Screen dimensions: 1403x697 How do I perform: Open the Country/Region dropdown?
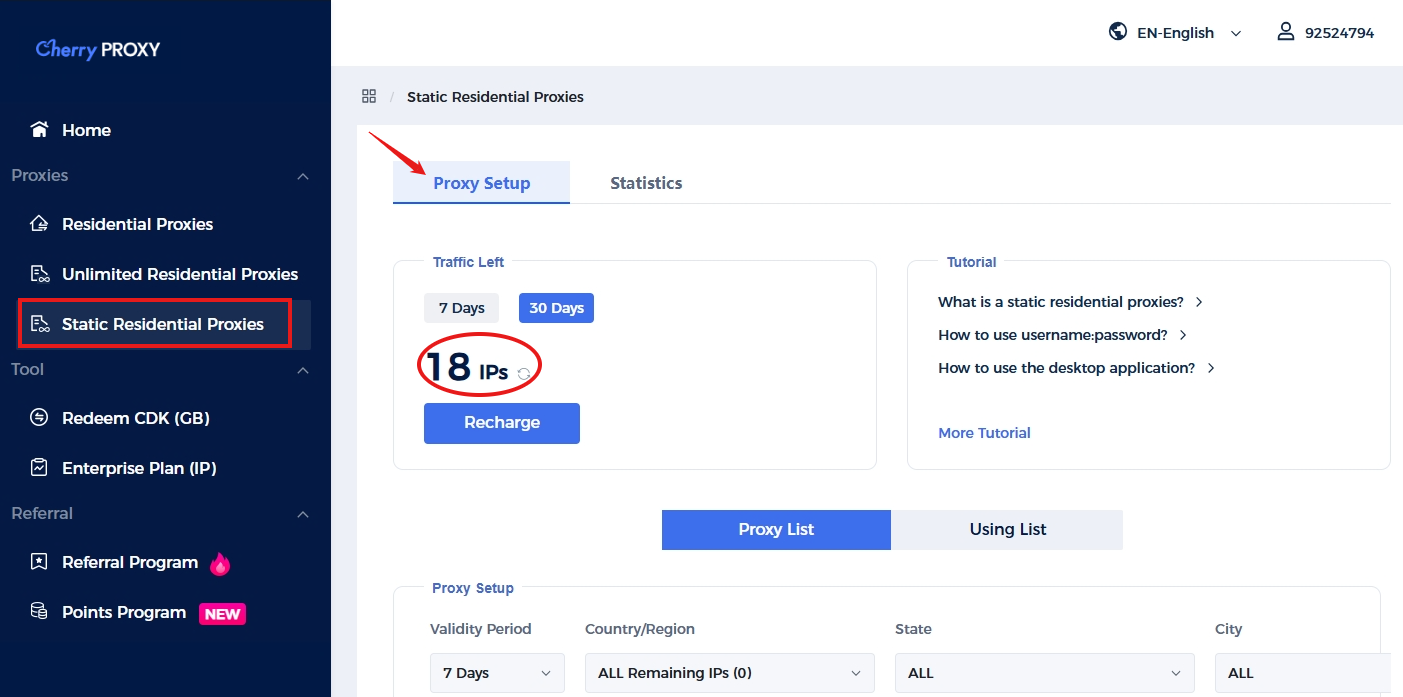[x=729, y=673]
